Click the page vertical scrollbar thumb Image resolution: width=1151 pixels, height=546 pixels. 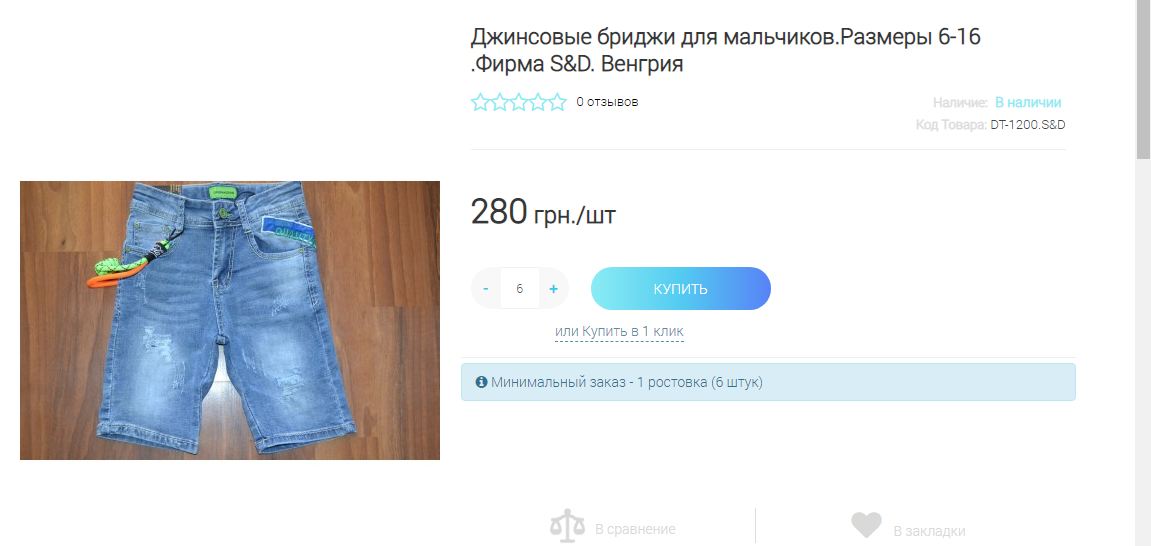tap(1143, 79)
